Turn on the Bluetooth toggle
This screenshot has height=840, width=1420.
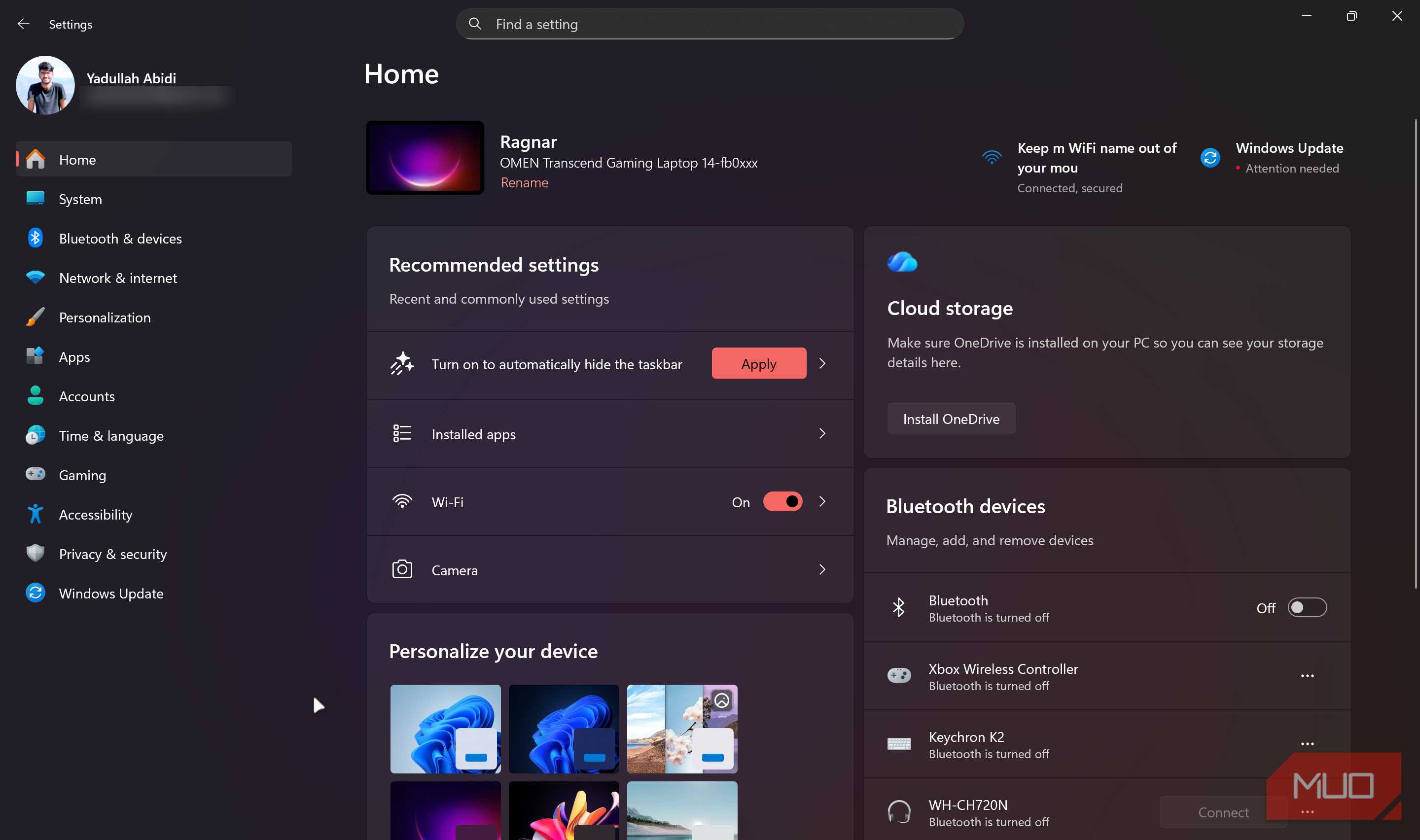point(1307,607)
